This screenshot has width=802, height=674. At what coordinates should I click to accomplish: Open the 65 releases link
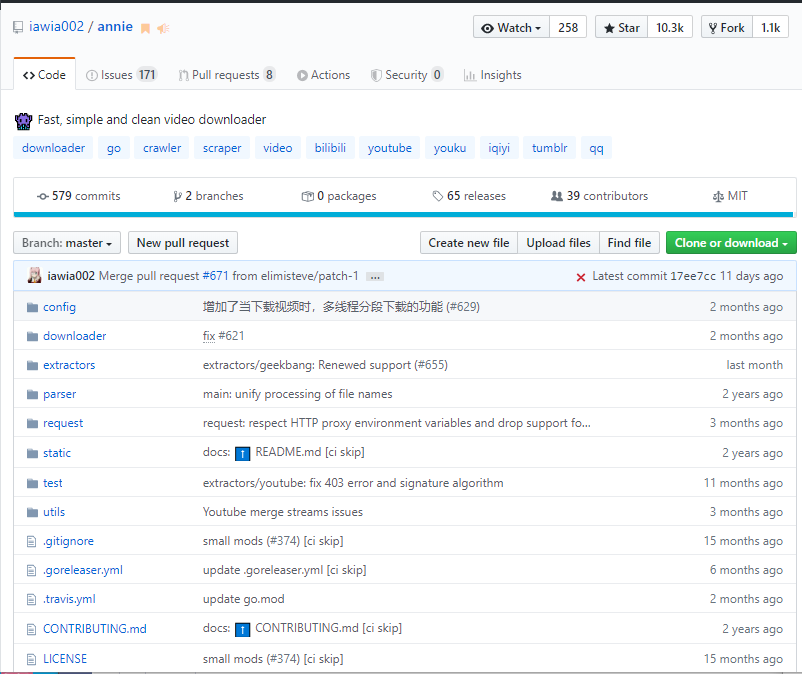[469, 196]
